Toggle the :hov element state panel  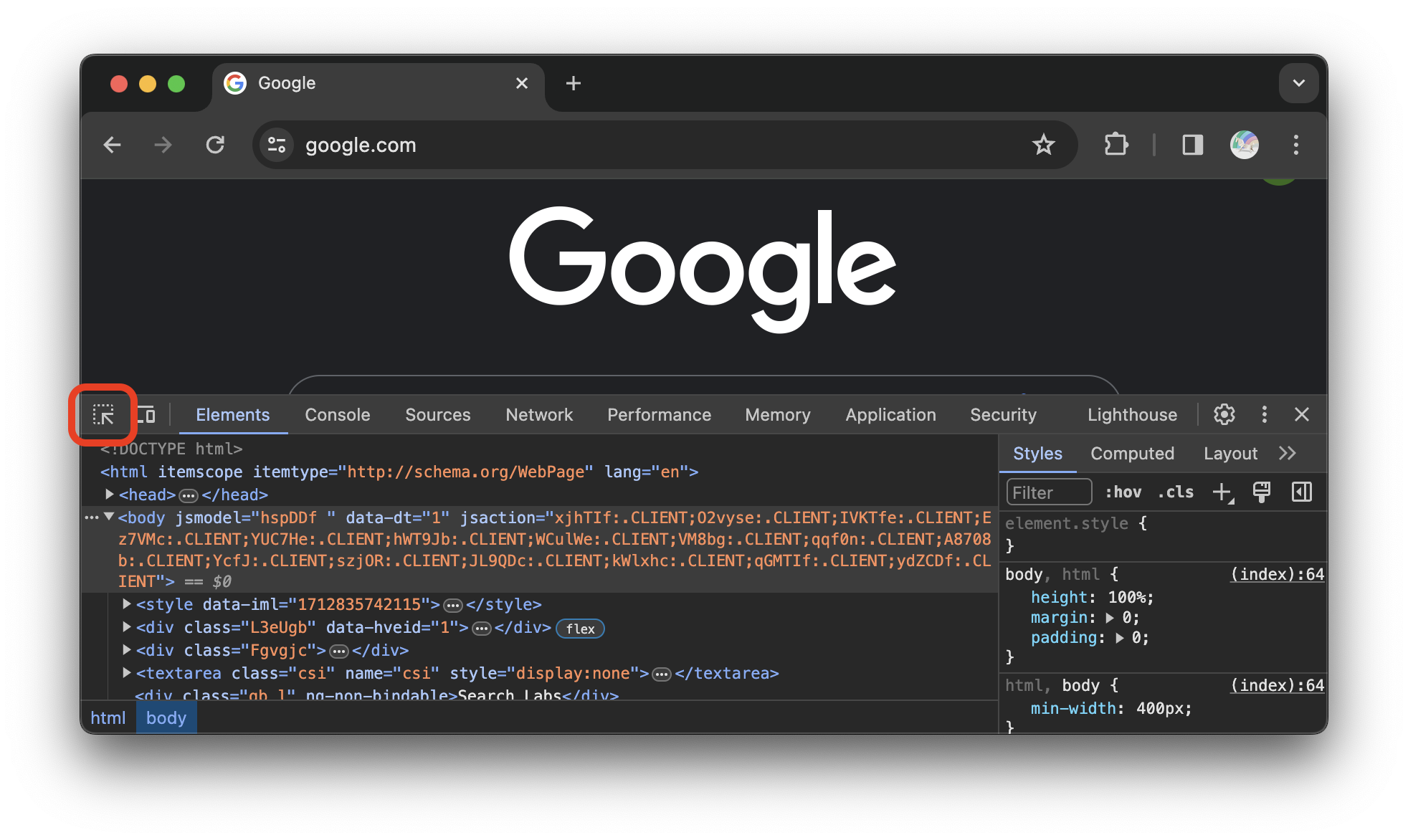pyautogui.click(x=1123, y=492)
